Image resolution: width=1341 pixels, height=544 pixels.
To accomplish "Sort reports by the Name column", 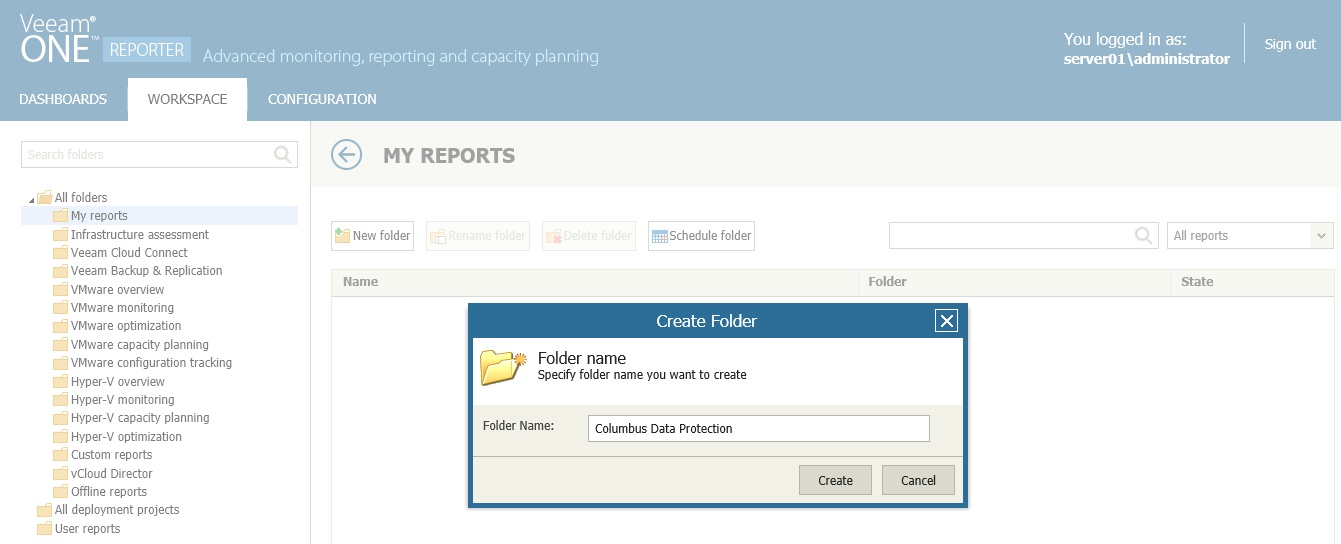I will [361, 282].
